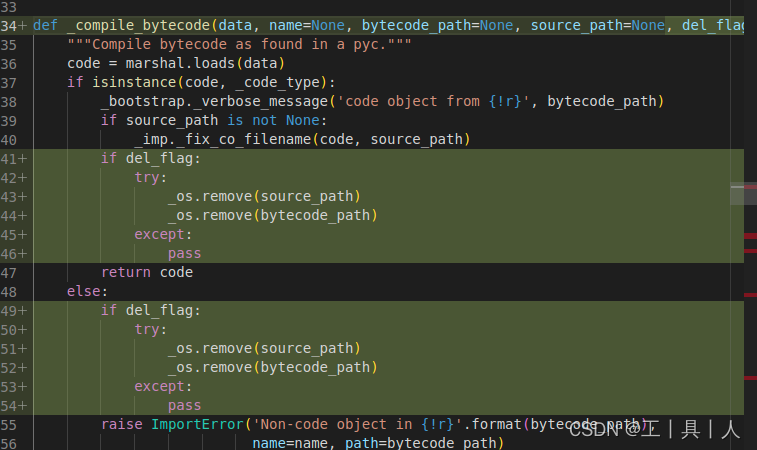757x450 pixels.
Task: Click the lowest red marker in the overview ruler
Action: point(749,377)
